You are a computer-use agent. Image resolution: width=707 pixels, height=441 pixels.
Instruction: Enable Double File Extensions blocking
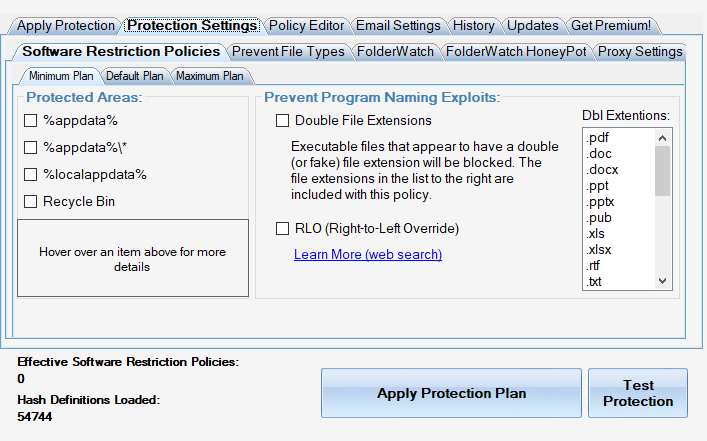[x=283, y=121]
